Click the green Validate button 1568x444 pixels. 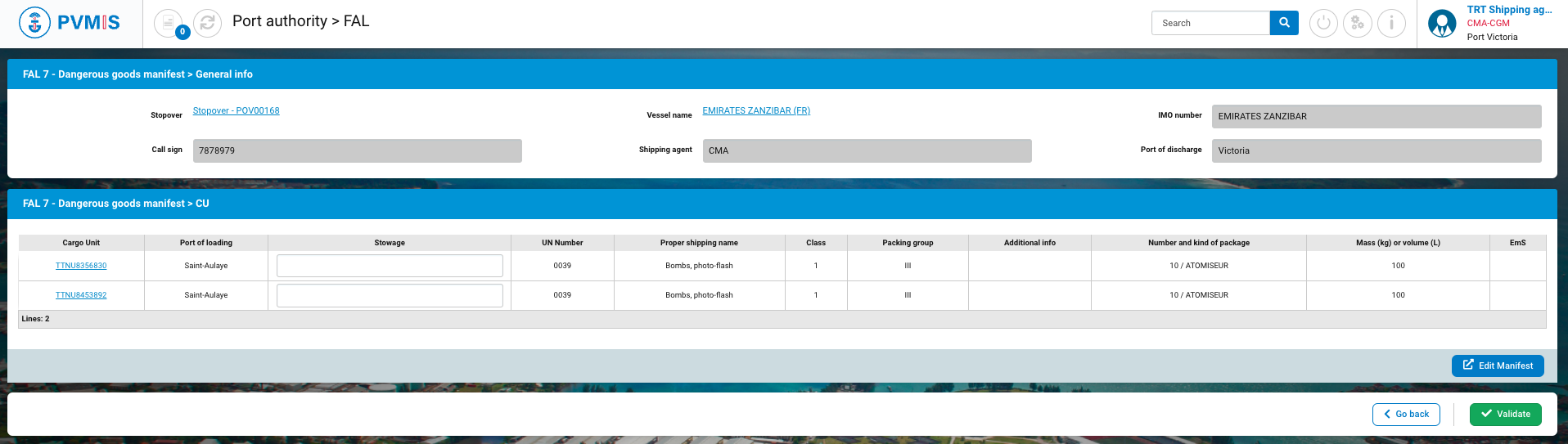pos(1505,415)
